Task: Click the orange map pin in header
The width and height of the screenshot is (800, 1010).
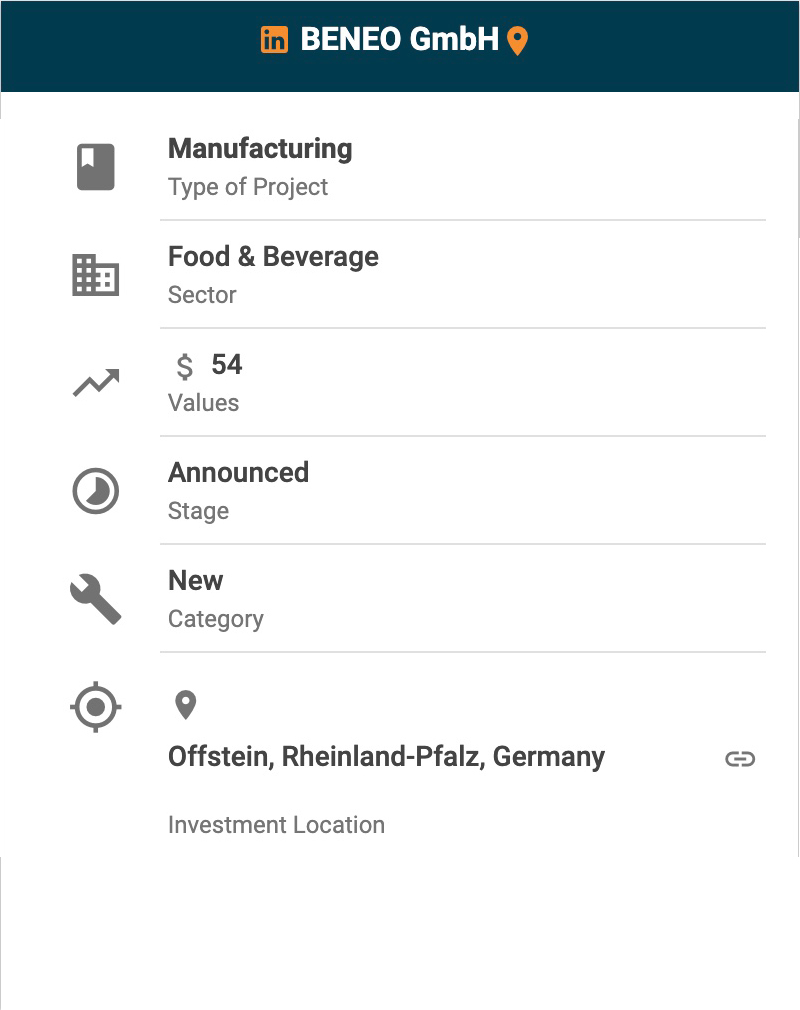Action: [x=517, y=41]
